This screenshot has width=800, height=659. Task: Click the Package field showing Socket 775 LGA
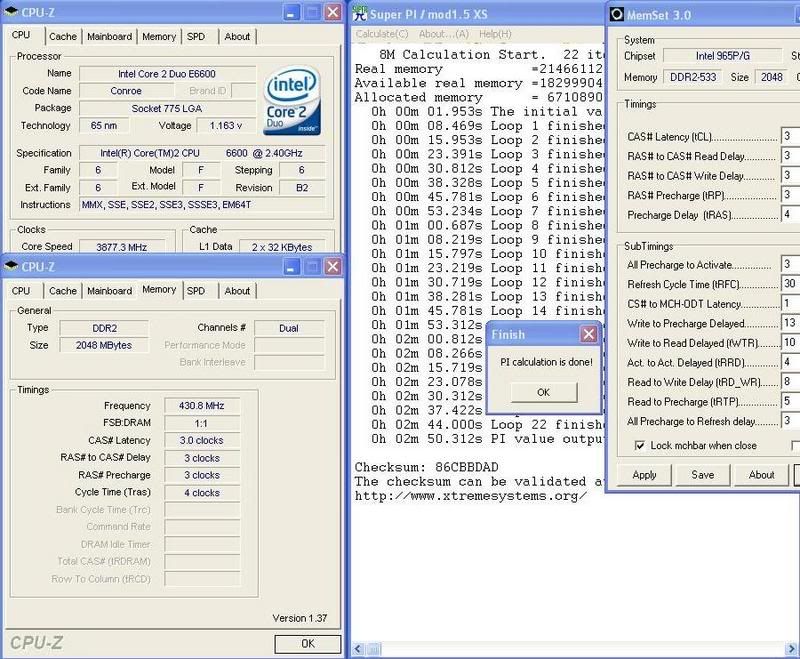pyautogui.click(x=167, y=109)
